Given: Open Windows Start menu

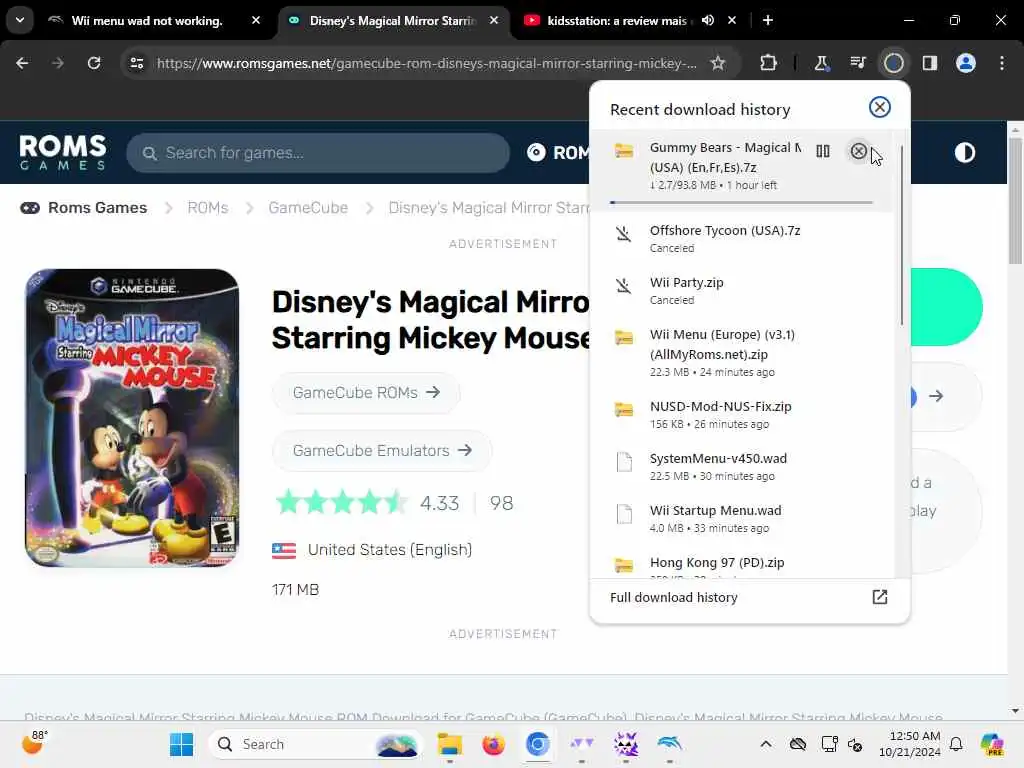Looking at the screenshot, I should pos(181,744).
